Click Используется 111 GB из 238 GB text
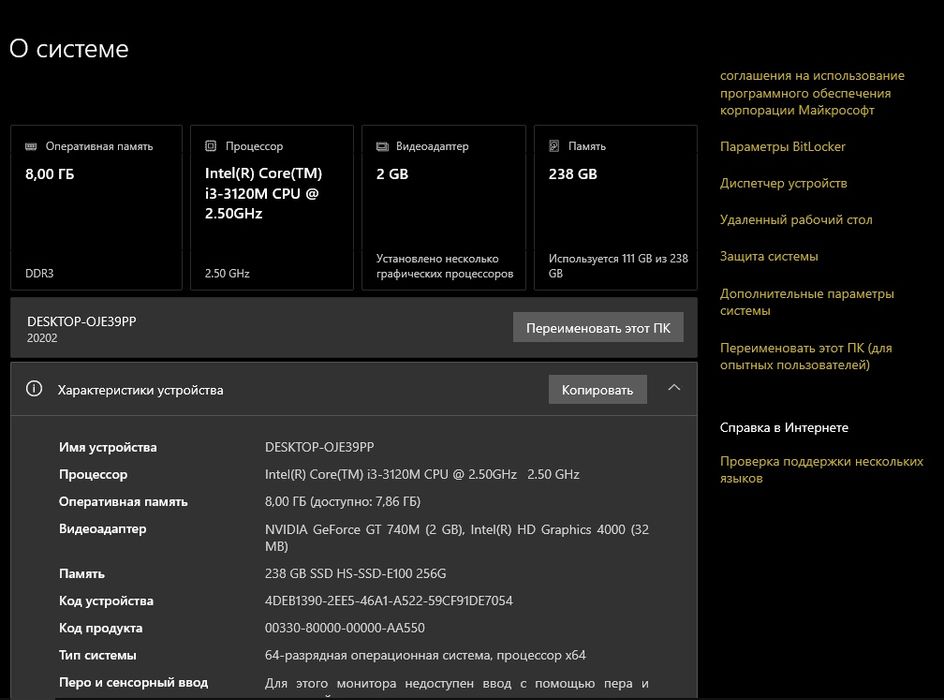 point(618,265)
